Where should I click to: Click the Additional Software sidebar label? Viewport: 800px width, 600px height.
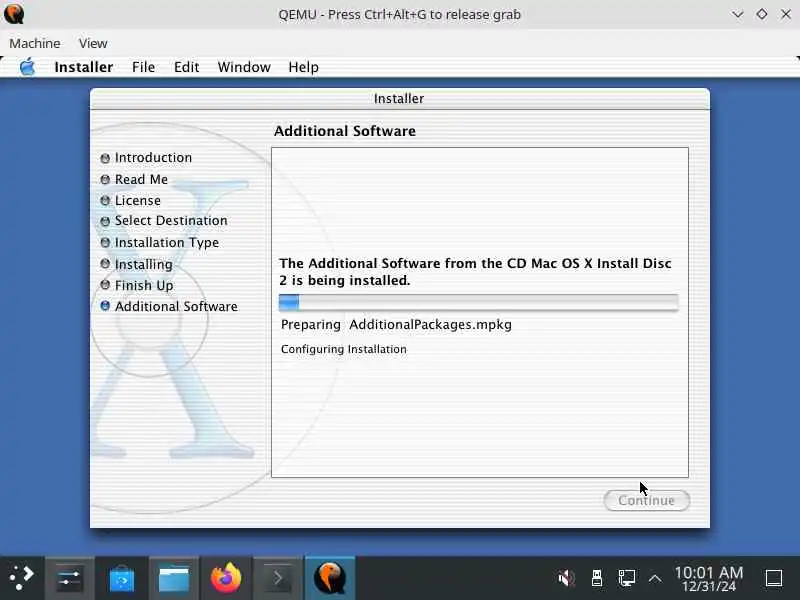[x=176, y=306]
